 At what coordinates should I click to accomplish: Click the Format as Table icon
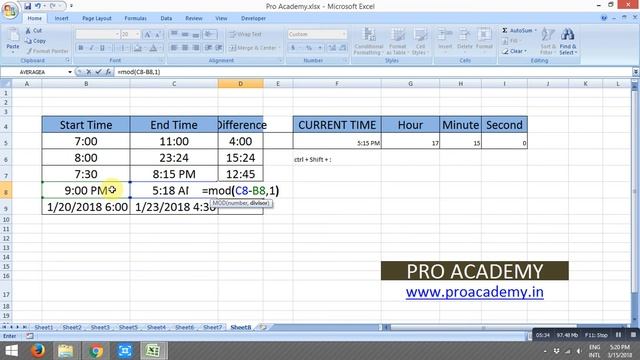tap(398, 35)
